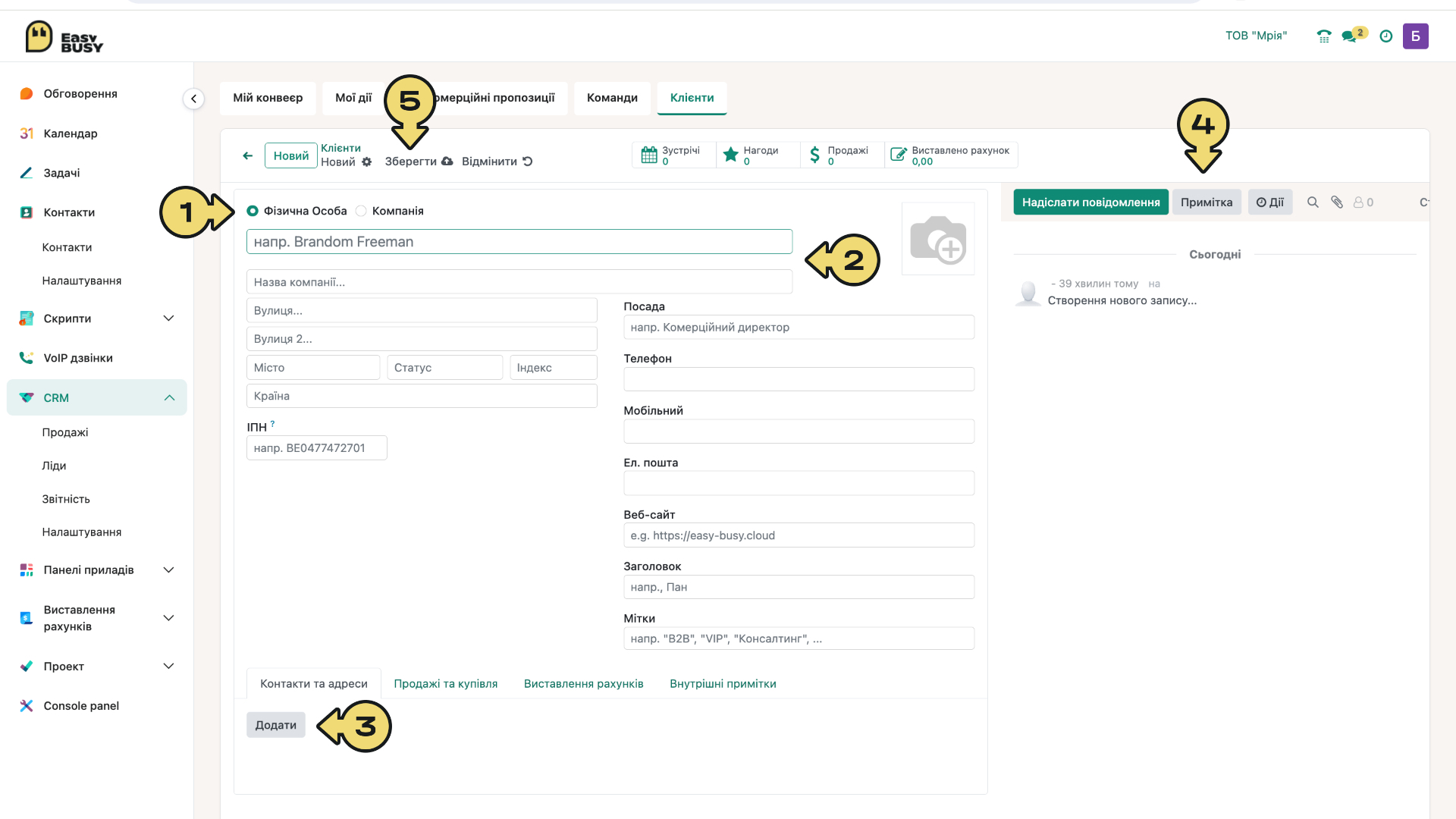1456x819 pixels.
Task: Open Продажі та купівля tab
Action: [x=446, y=684]
